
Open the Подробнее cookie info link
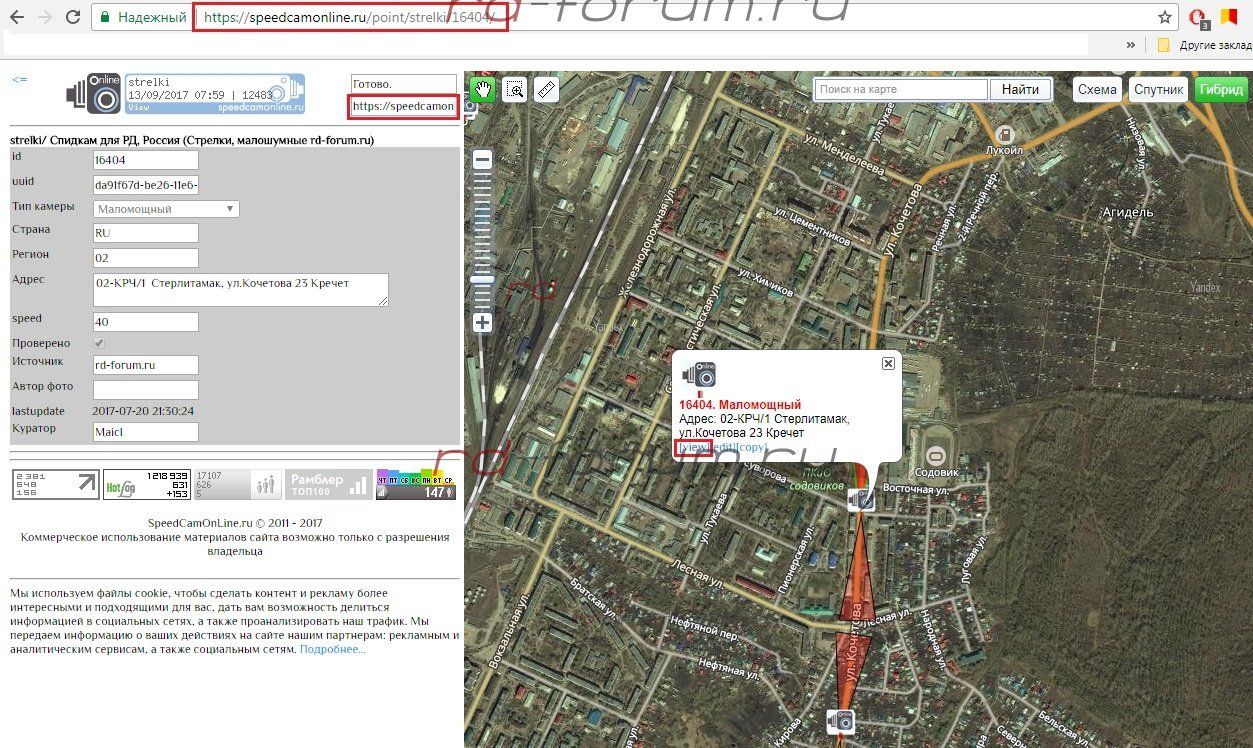[332, 650]
